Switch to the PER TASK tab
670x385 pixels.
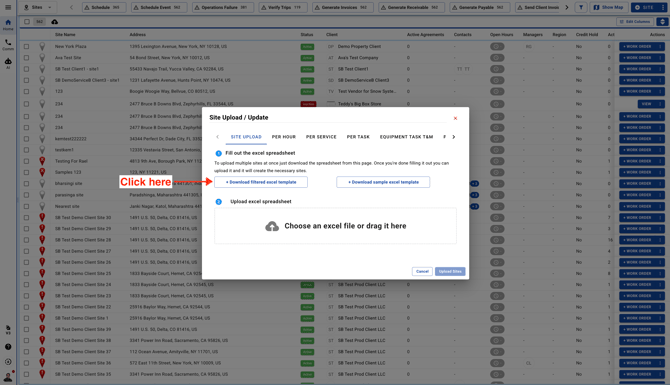pos(358,137)
